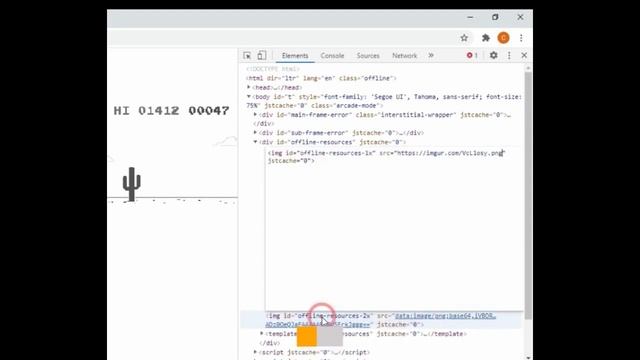Open the Chrome profile avatar

click(503, 38)
